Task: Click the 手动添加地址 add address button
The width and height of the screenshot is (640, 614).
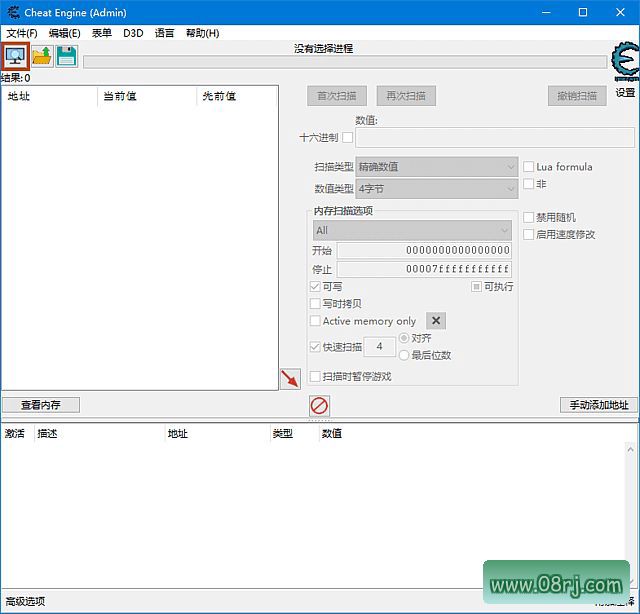Action: 599,405
